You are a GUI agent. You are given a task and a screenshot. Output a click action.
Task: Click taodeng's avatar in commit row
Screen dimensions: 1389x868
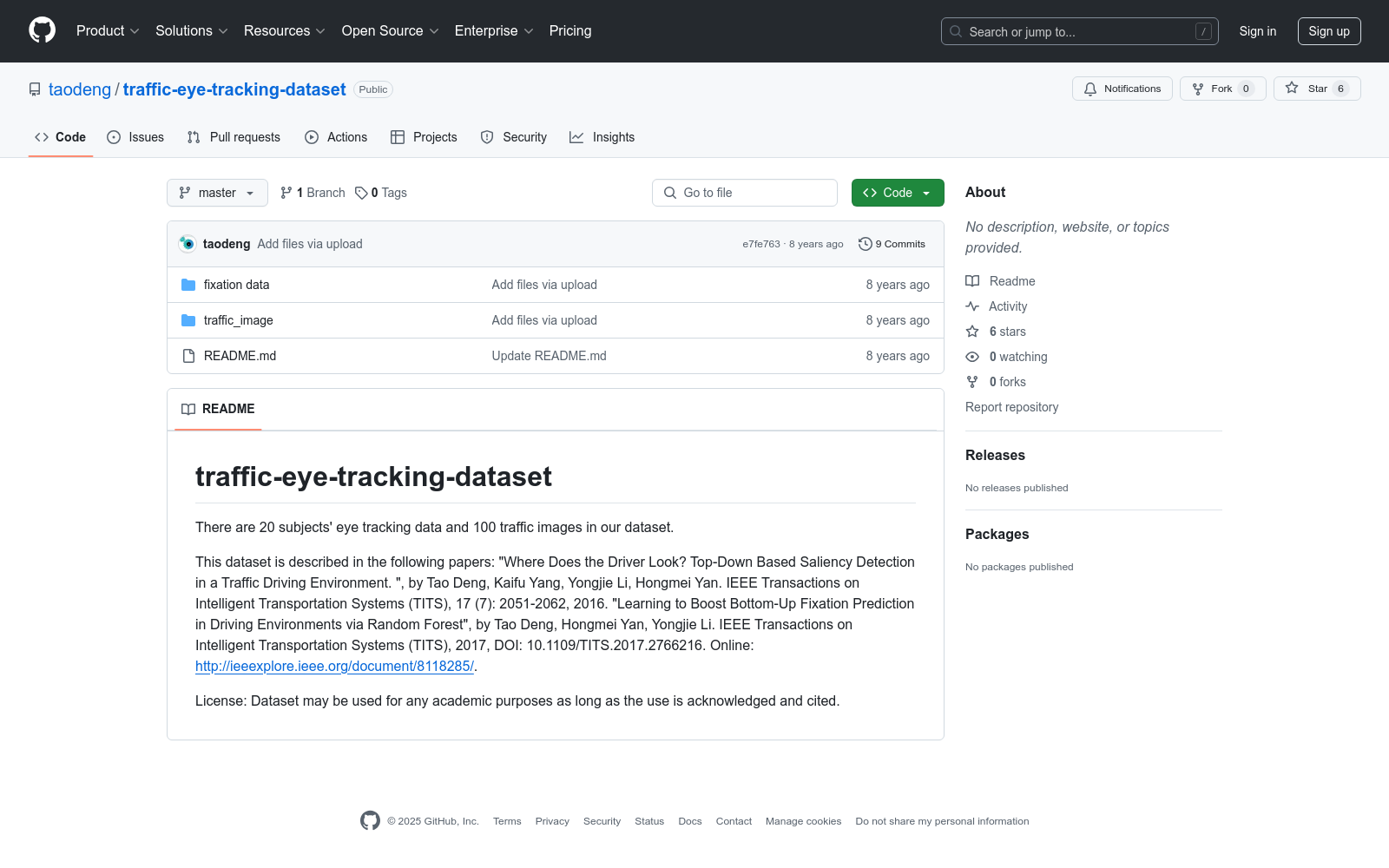(188, 244)
